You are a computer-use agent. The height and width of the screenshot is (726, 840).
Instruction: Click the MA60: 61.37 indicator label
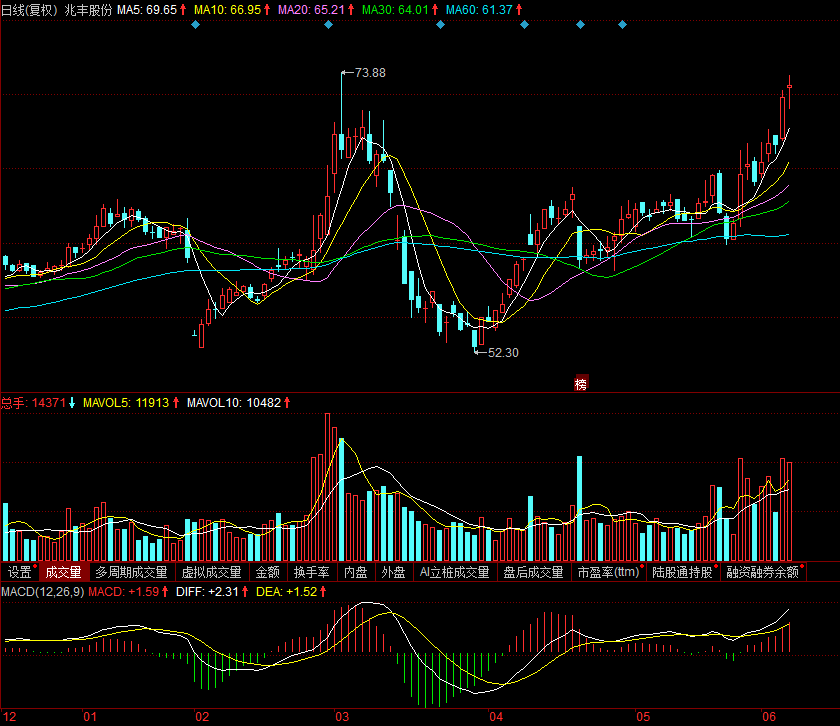click(x=479, y=10)
